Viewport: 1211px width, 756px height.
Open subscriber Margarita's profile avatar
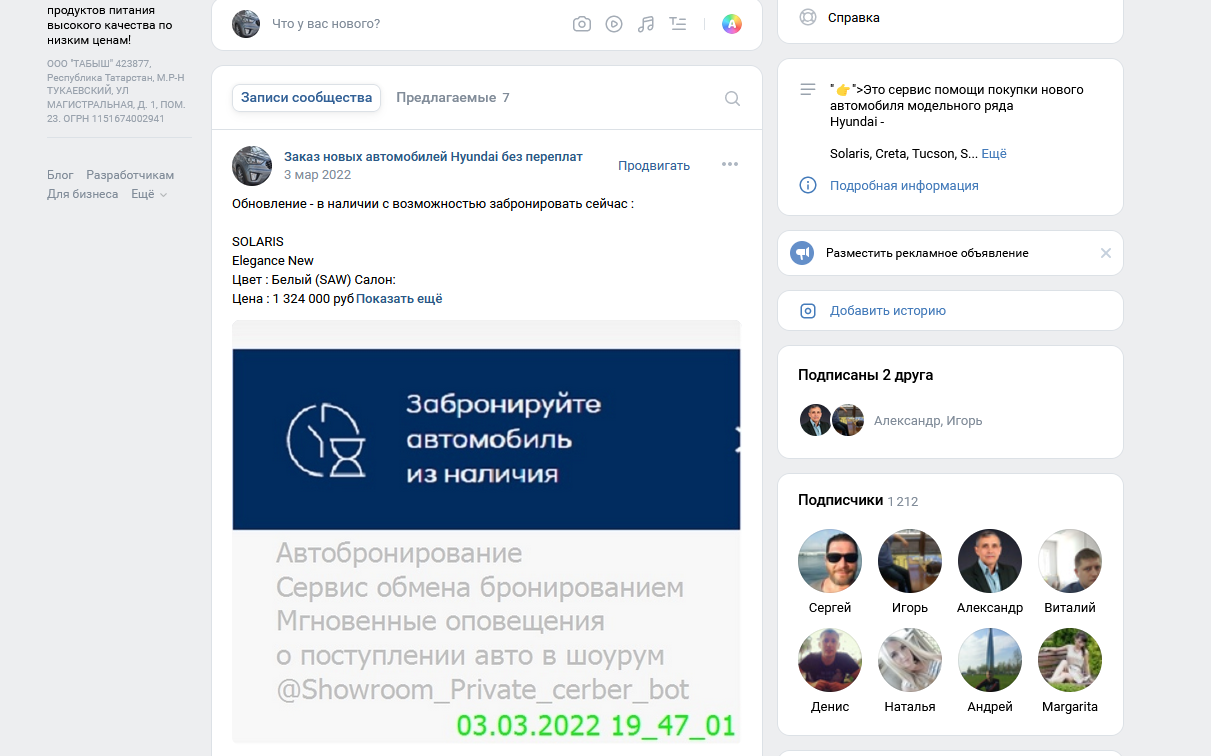[1070, 660]
